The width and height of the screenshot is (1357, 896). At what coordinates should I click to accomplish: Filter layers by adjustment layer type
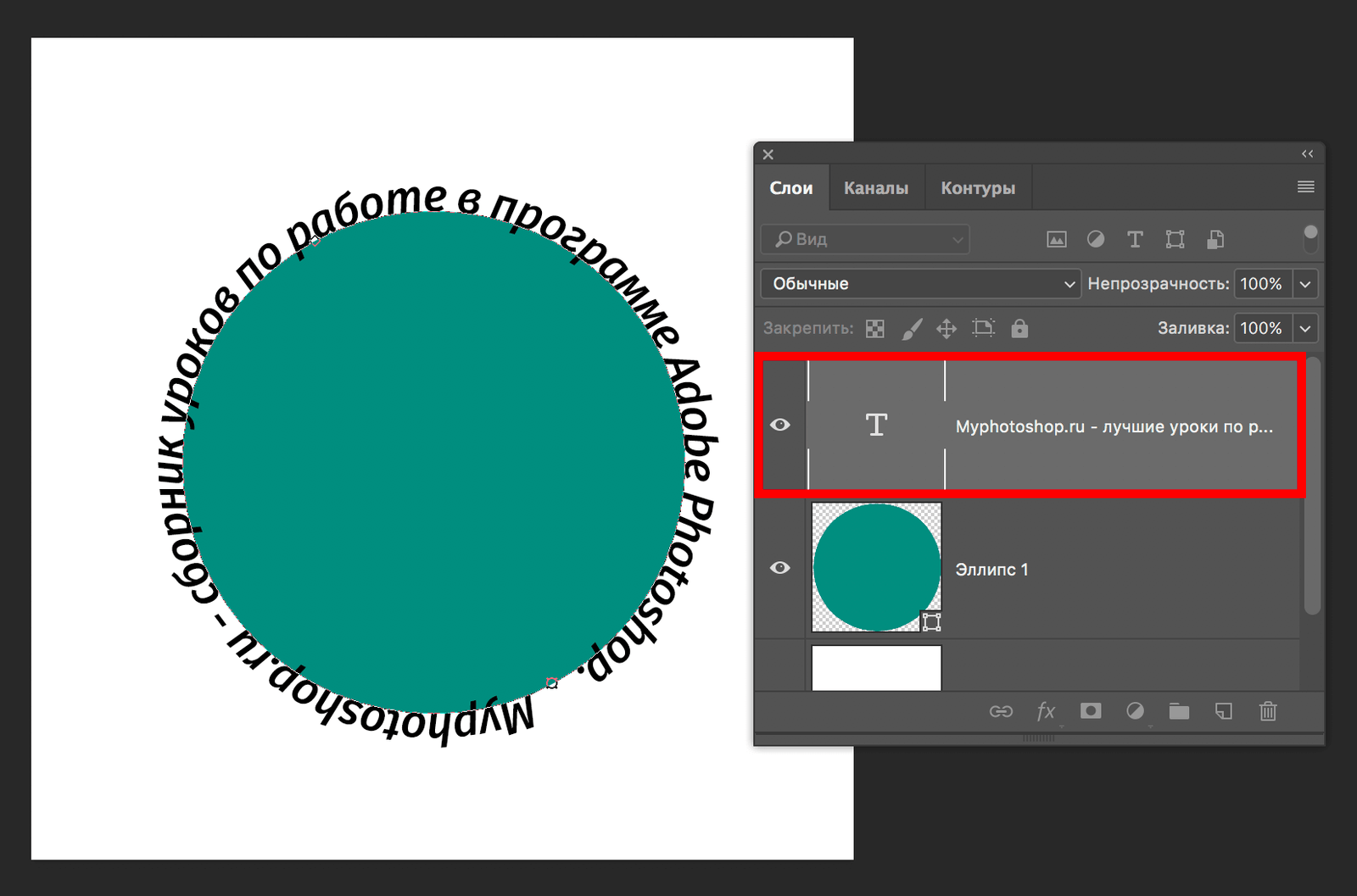1096,240
